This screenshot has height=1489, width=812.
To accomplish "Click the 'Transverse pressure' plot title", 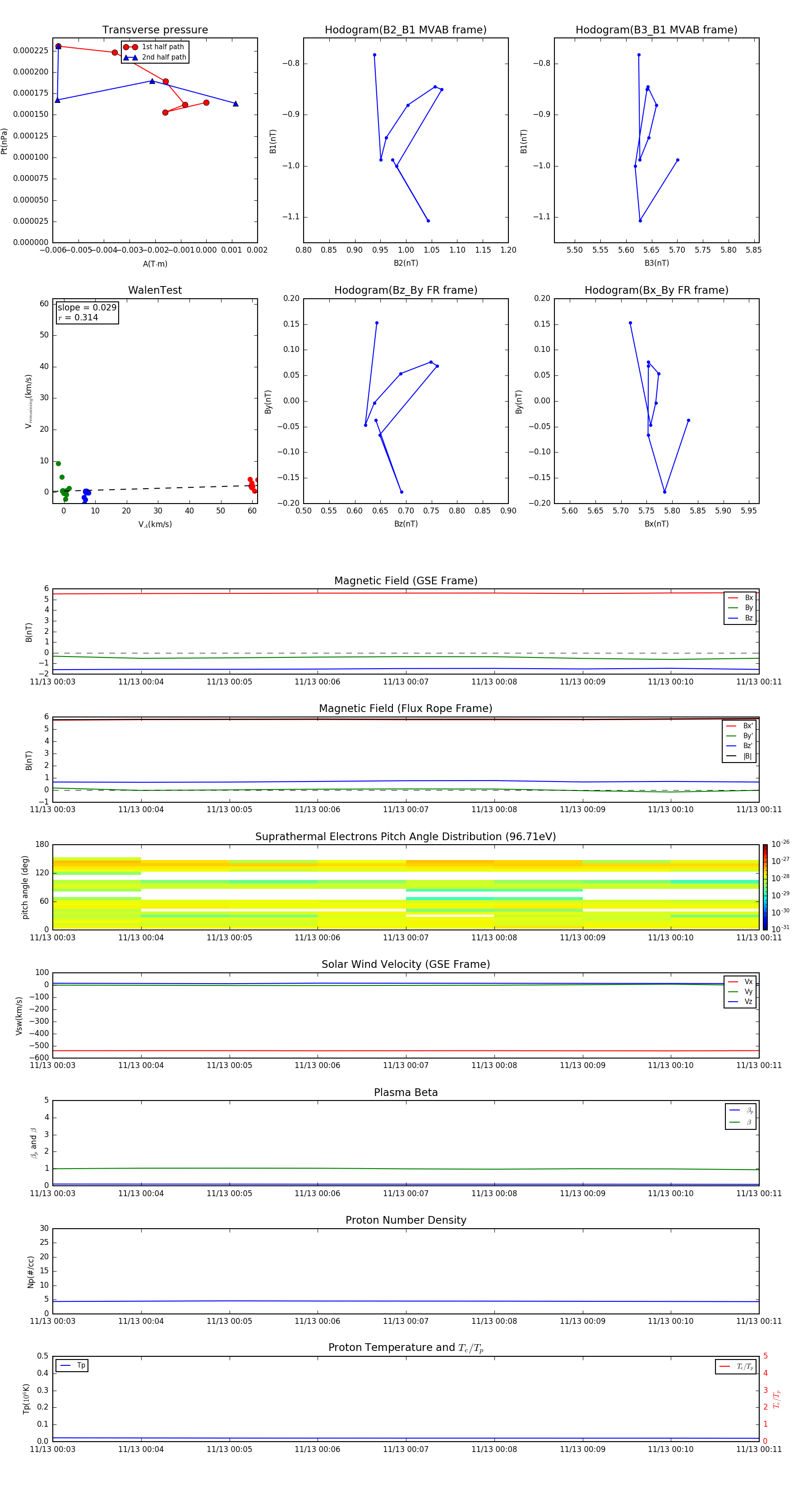I will [155, 29].
